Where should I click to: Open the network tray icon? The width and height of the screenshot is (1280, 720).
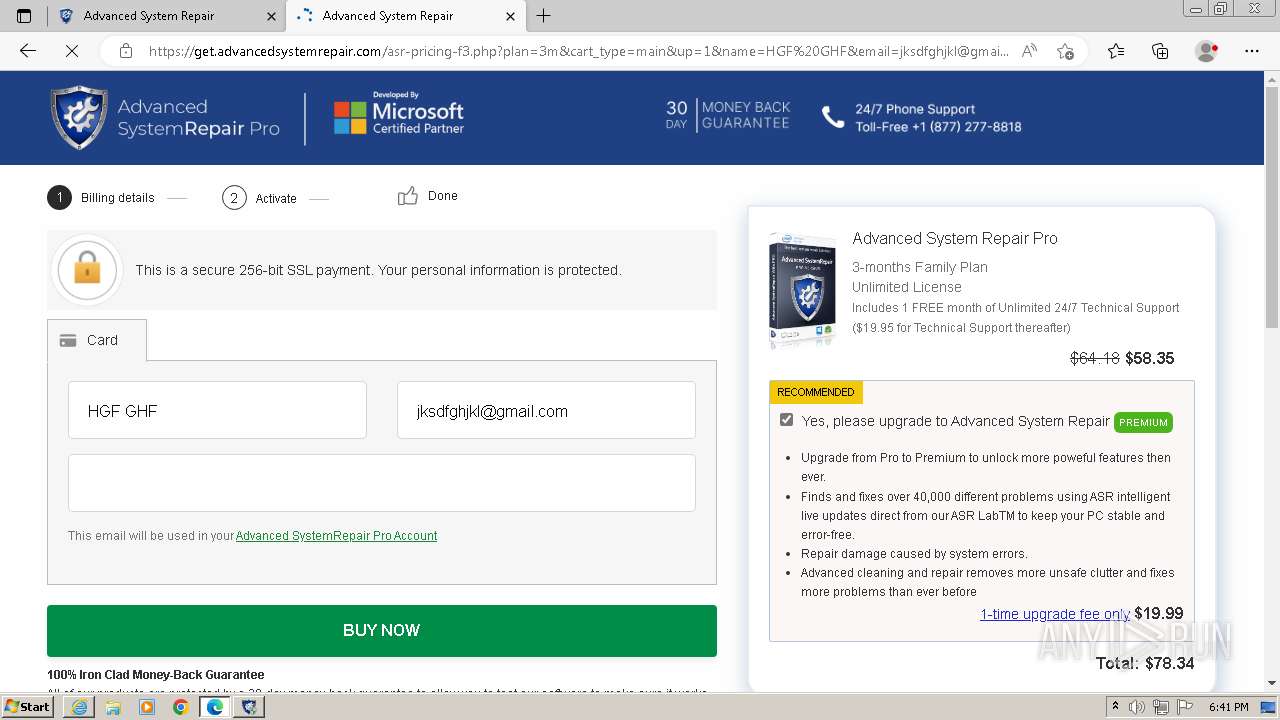pyautogui.click(x=1160, y=707)
